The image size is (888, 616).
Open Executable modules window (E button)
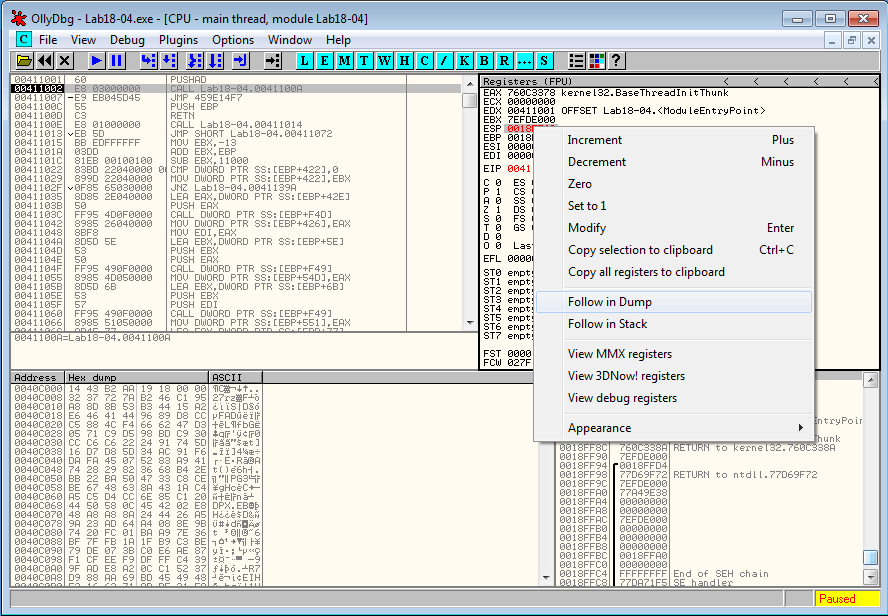[325, 62]
